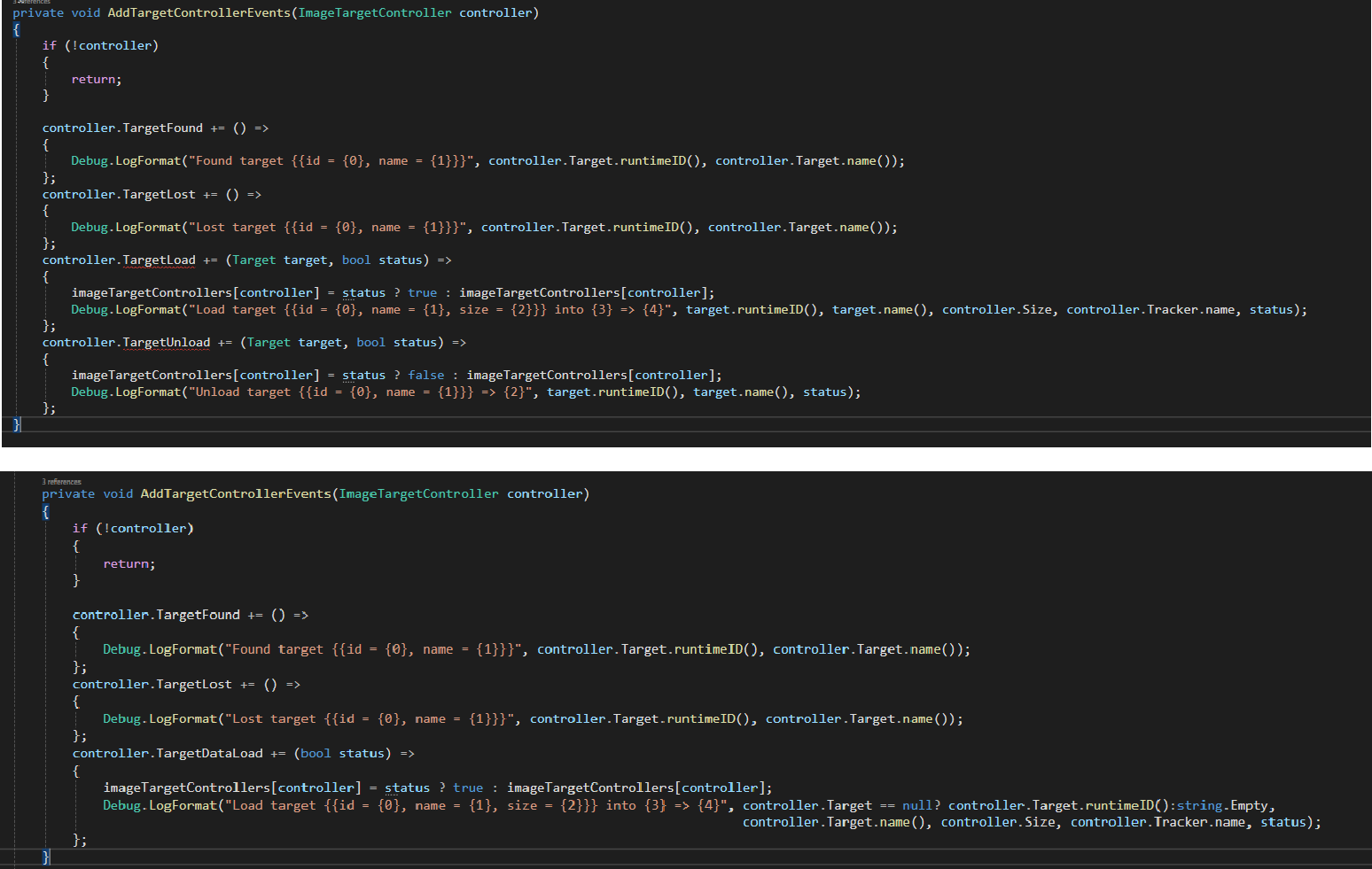Place cursor on the TargetDataLoad event name
Viewport: 1372px width, 869px height.
209,754
